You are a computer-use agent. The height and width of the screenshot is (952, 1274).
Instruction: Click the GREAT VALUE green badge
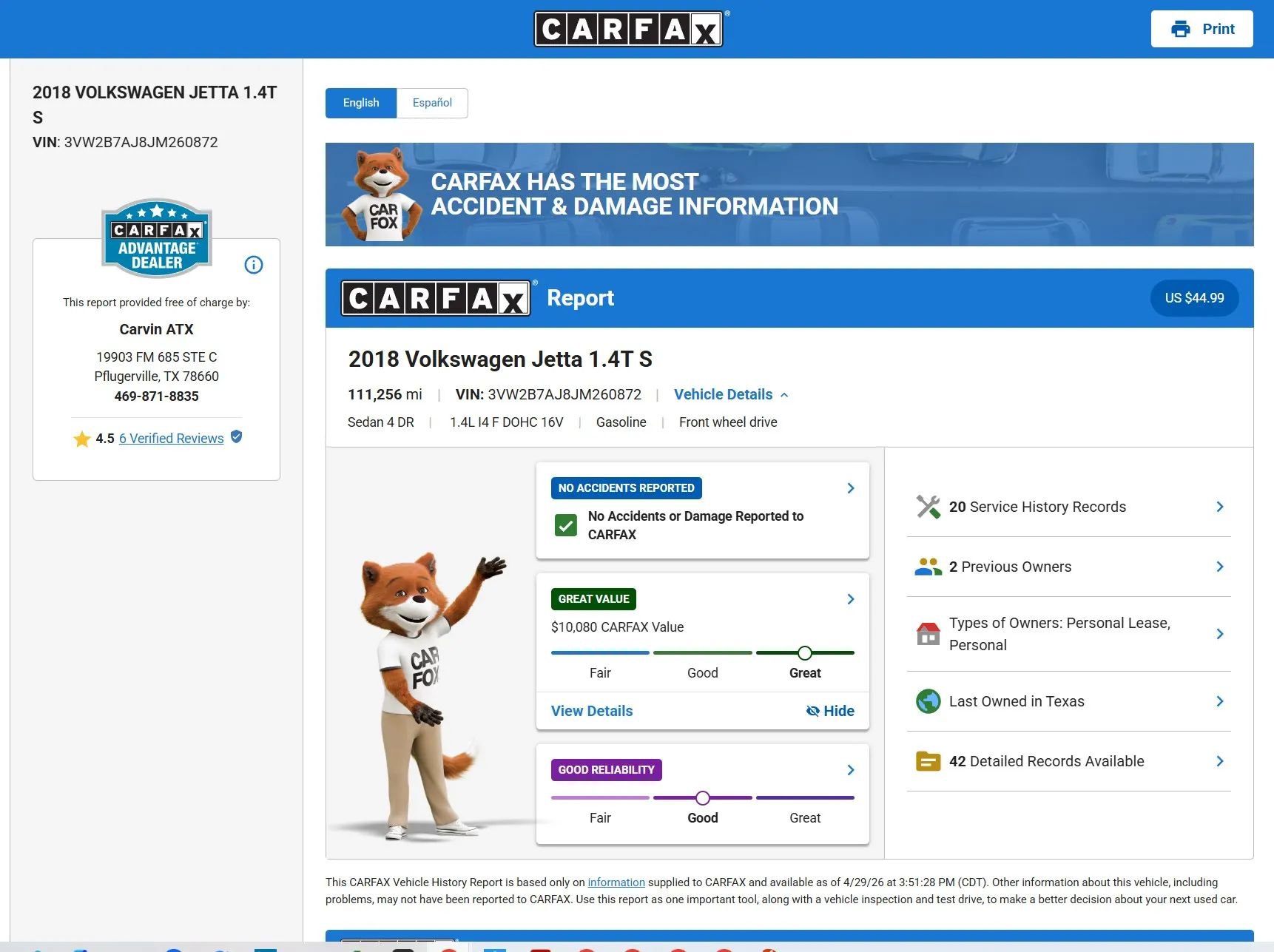coord(593,599)
